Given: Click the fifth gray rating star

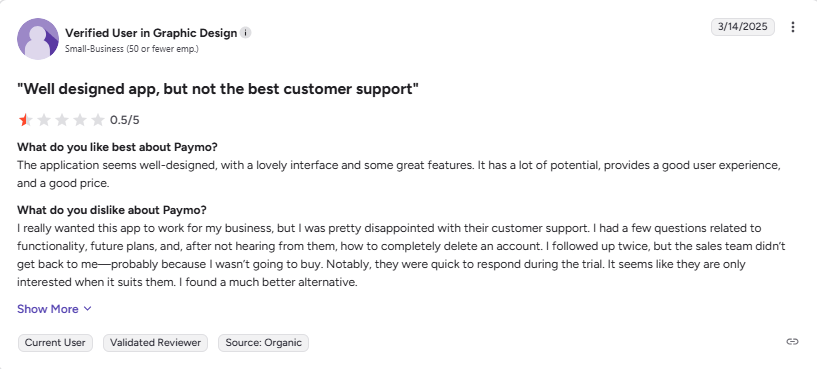Looking at the screenshot, I should [98, 120].
